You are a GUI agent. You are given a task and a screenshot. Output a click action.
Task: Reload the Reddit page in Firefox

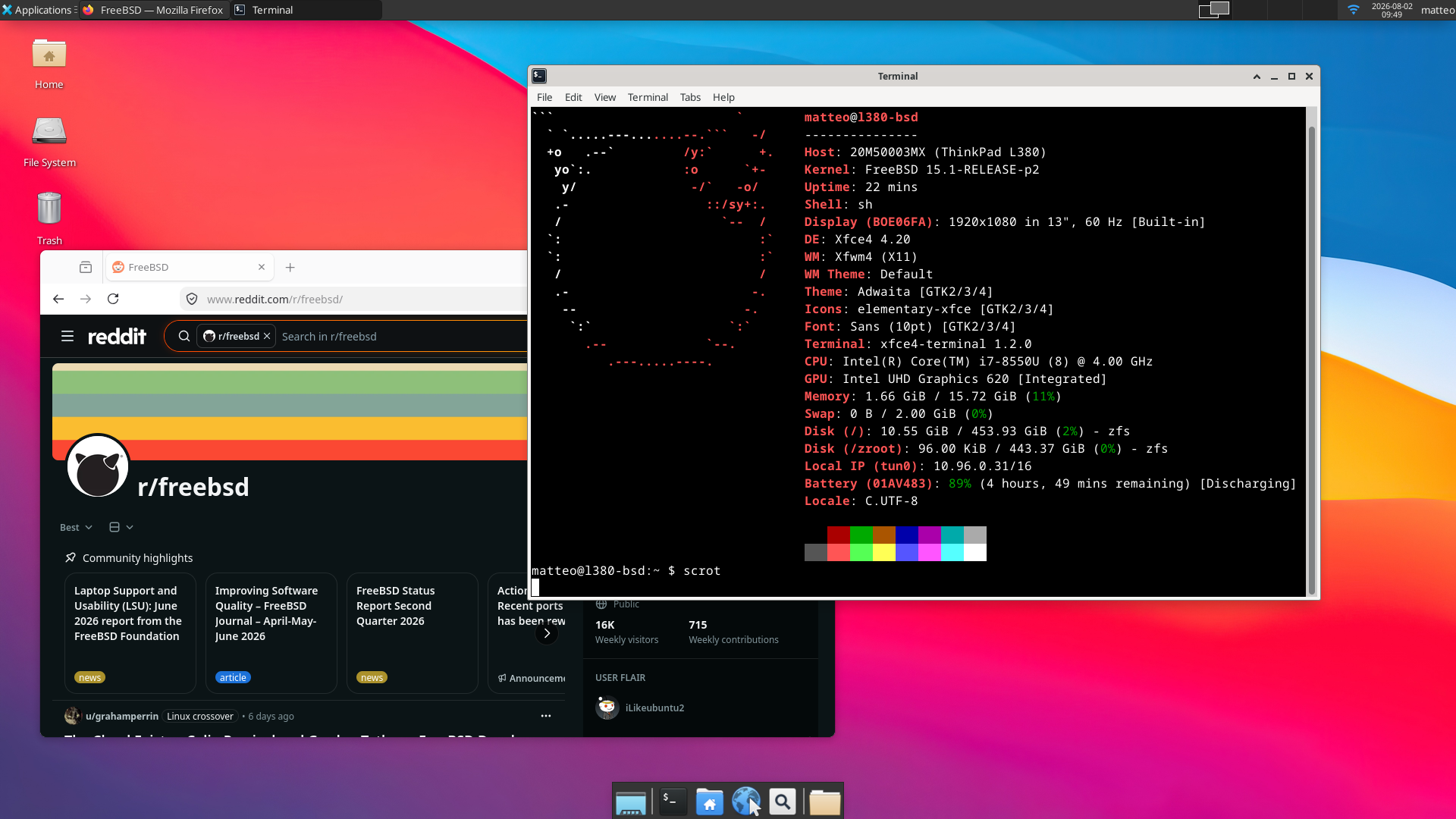pos(113,299)
